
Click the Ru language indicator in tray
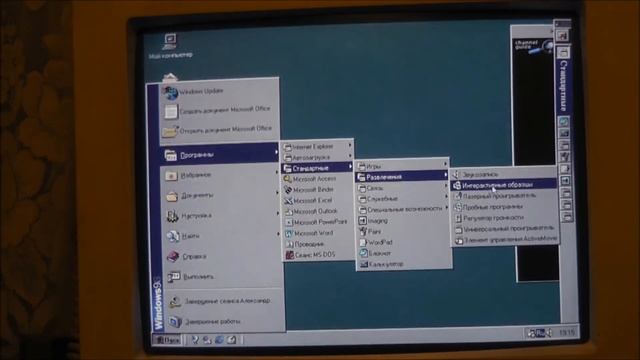point(540,333)
